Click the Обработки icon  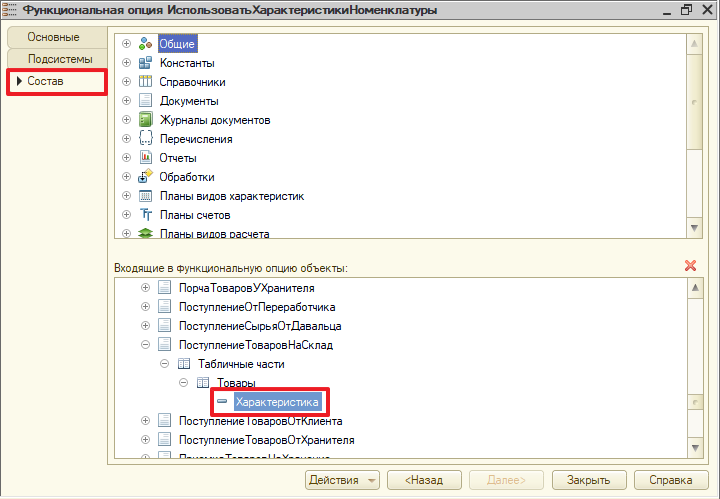click(145, 177)
